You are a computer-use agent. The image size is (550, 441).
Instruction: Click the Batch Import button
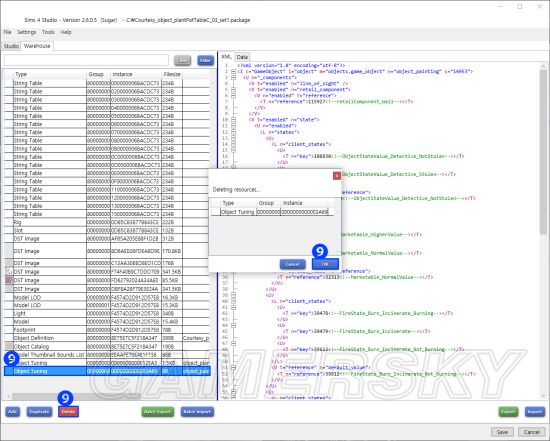click(197, 412)
